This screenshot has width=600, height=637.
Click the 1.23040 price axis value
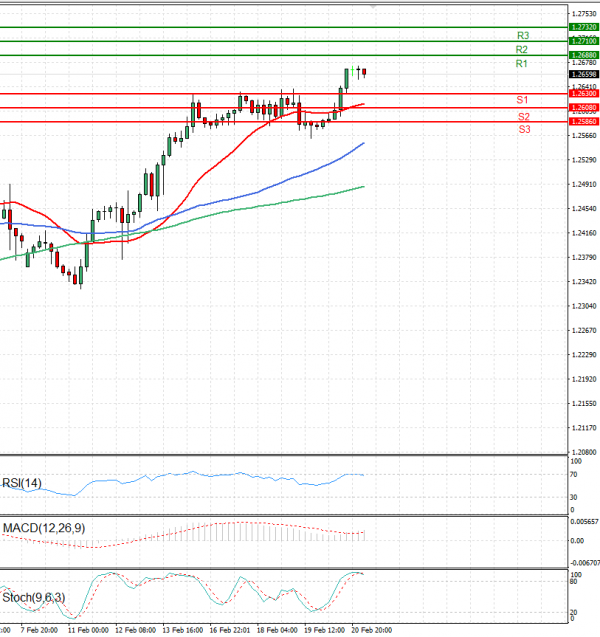(584, 306)
